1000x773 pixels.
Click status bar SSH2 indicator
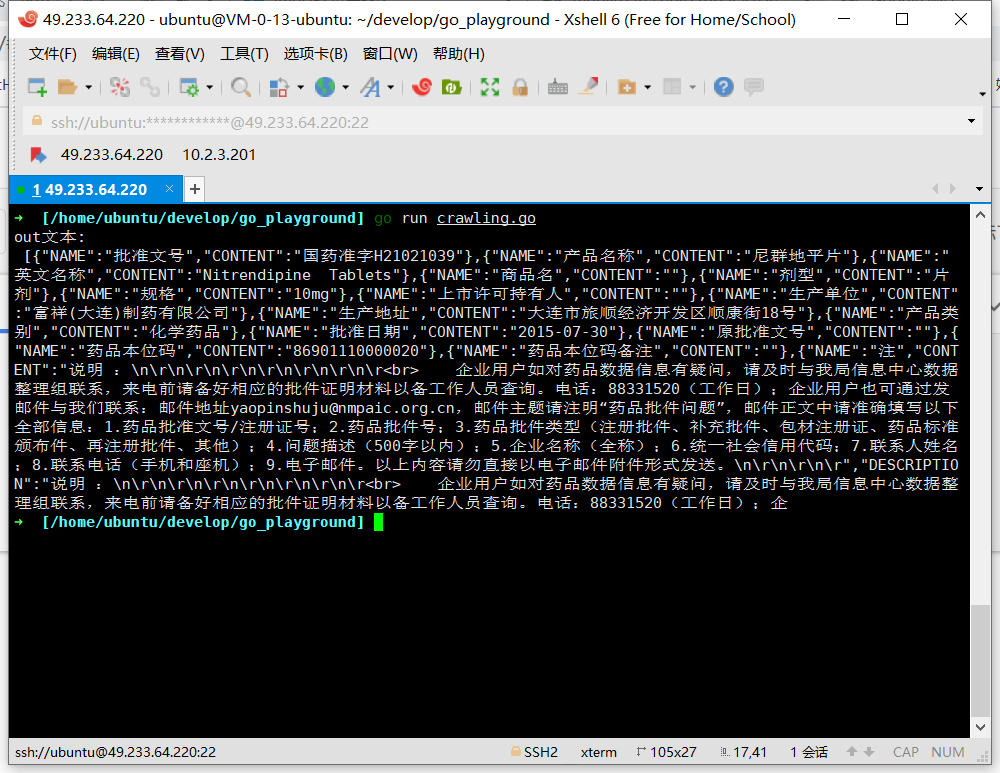[534, 752]
